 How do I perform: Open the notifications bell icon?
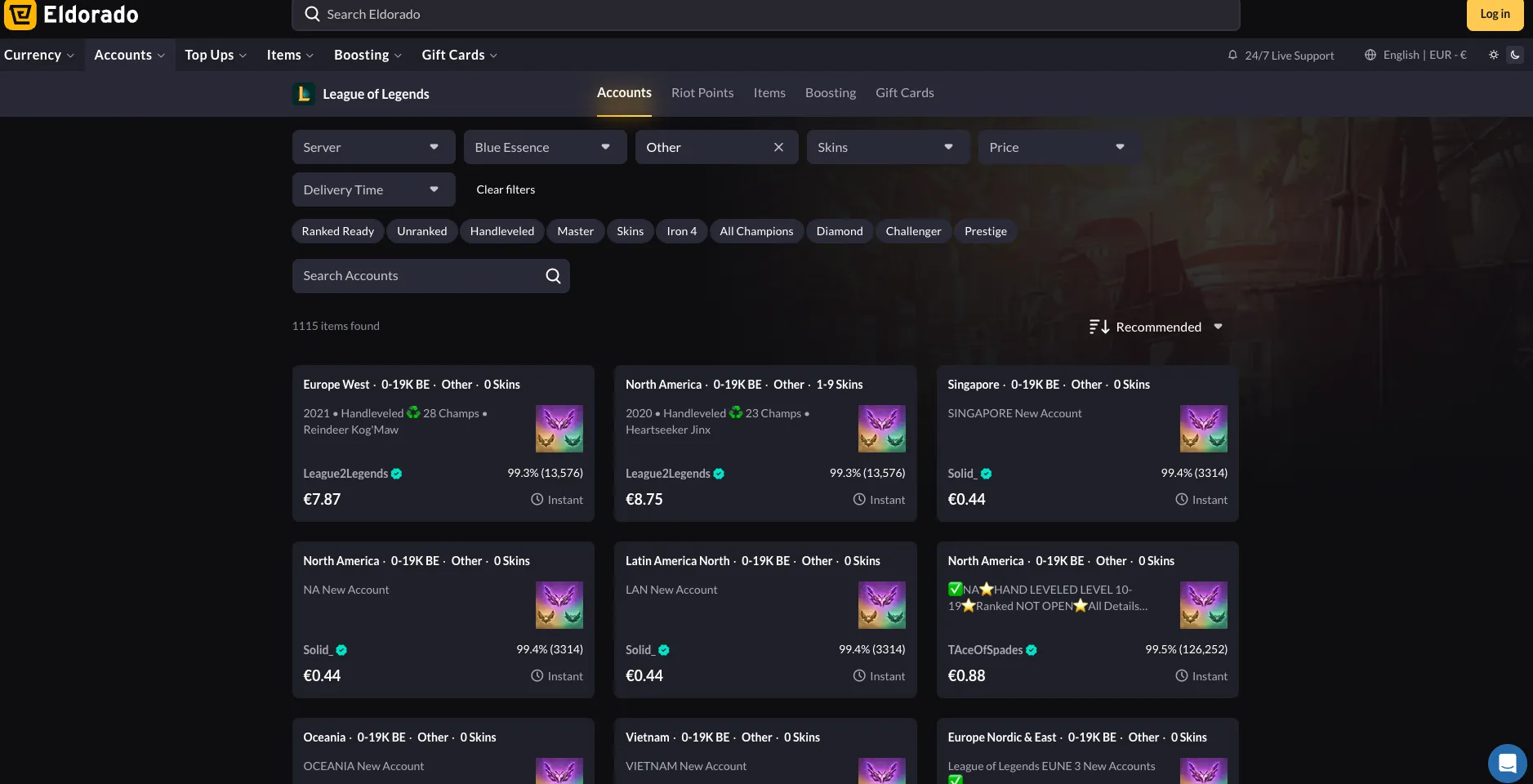coord(1232,55)
